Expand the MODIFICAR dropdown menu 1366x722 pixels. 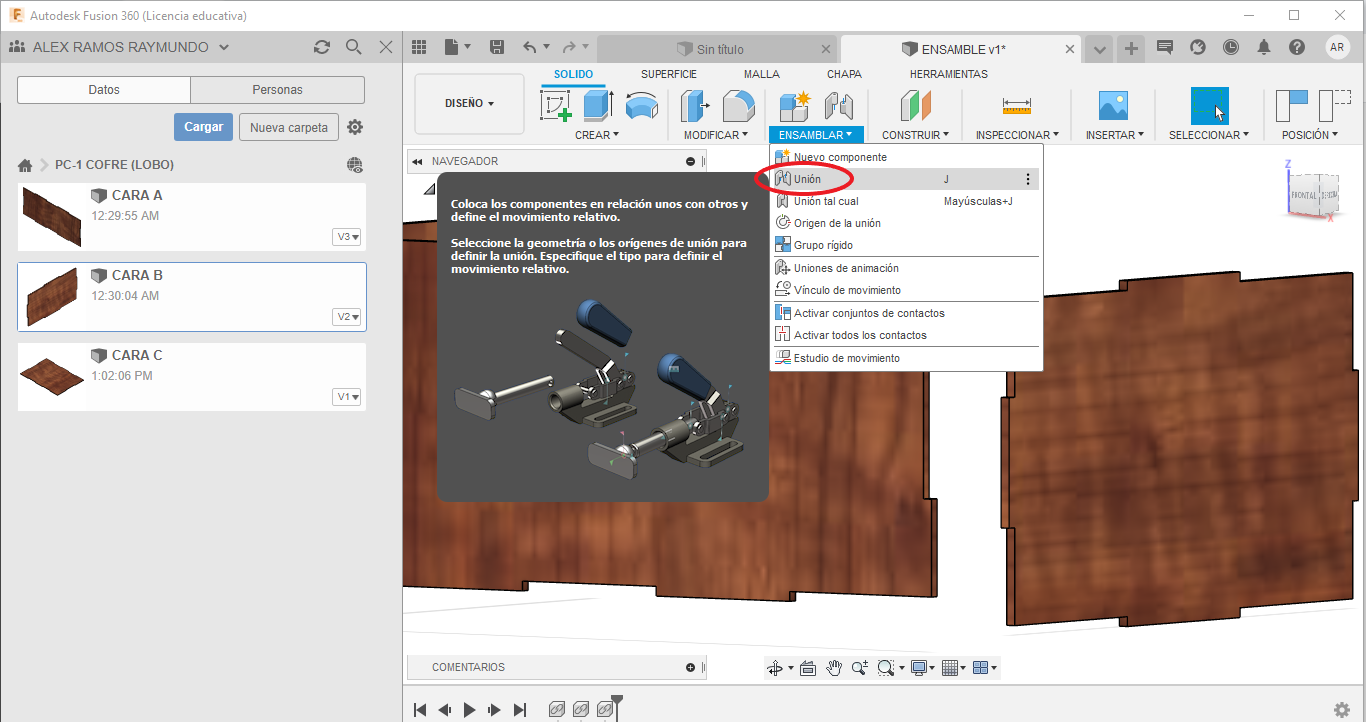pyautogui.click(x=716, y=135)
